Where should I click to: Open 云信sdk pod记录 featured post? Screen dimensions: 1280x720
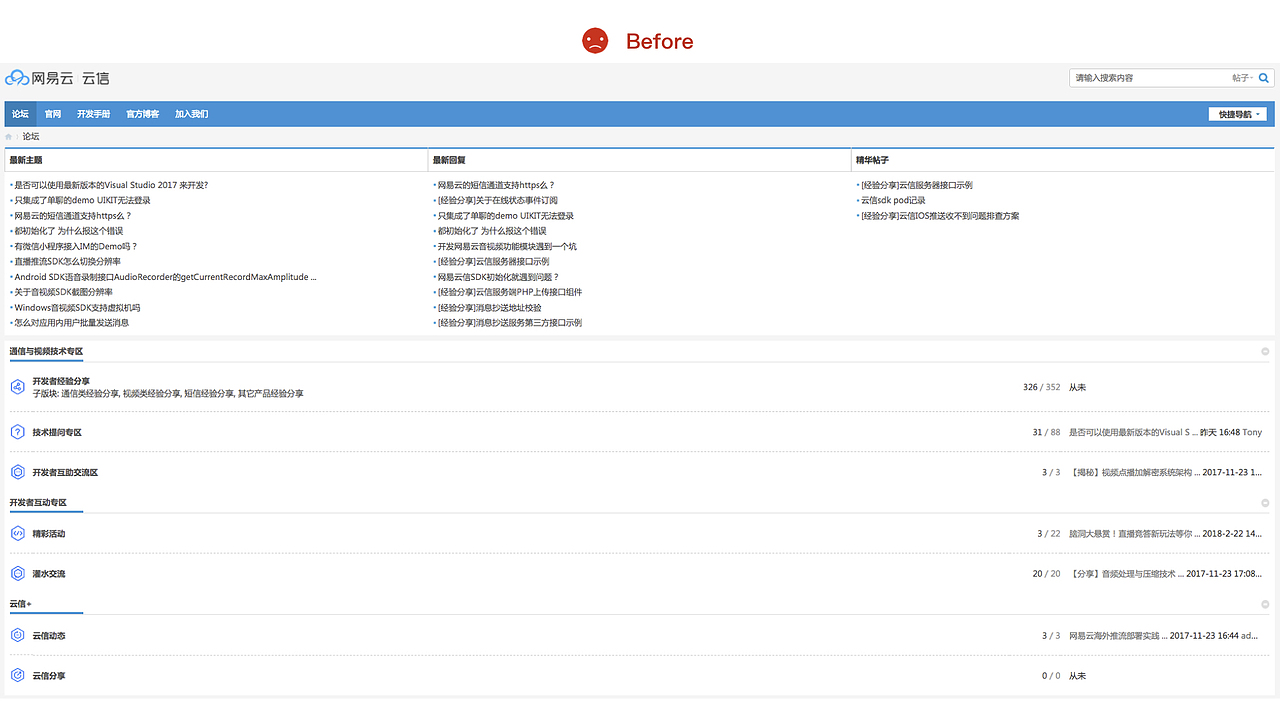893,200
